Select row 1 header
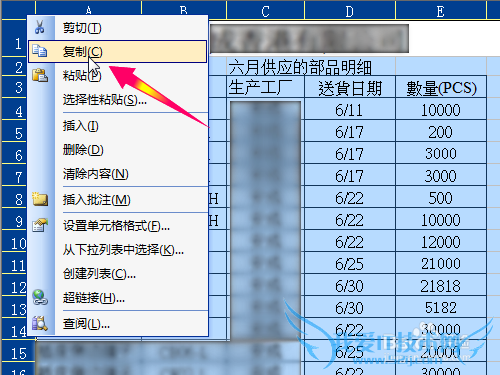The height and width of the screenshot is (375, 500). point(14,39)
